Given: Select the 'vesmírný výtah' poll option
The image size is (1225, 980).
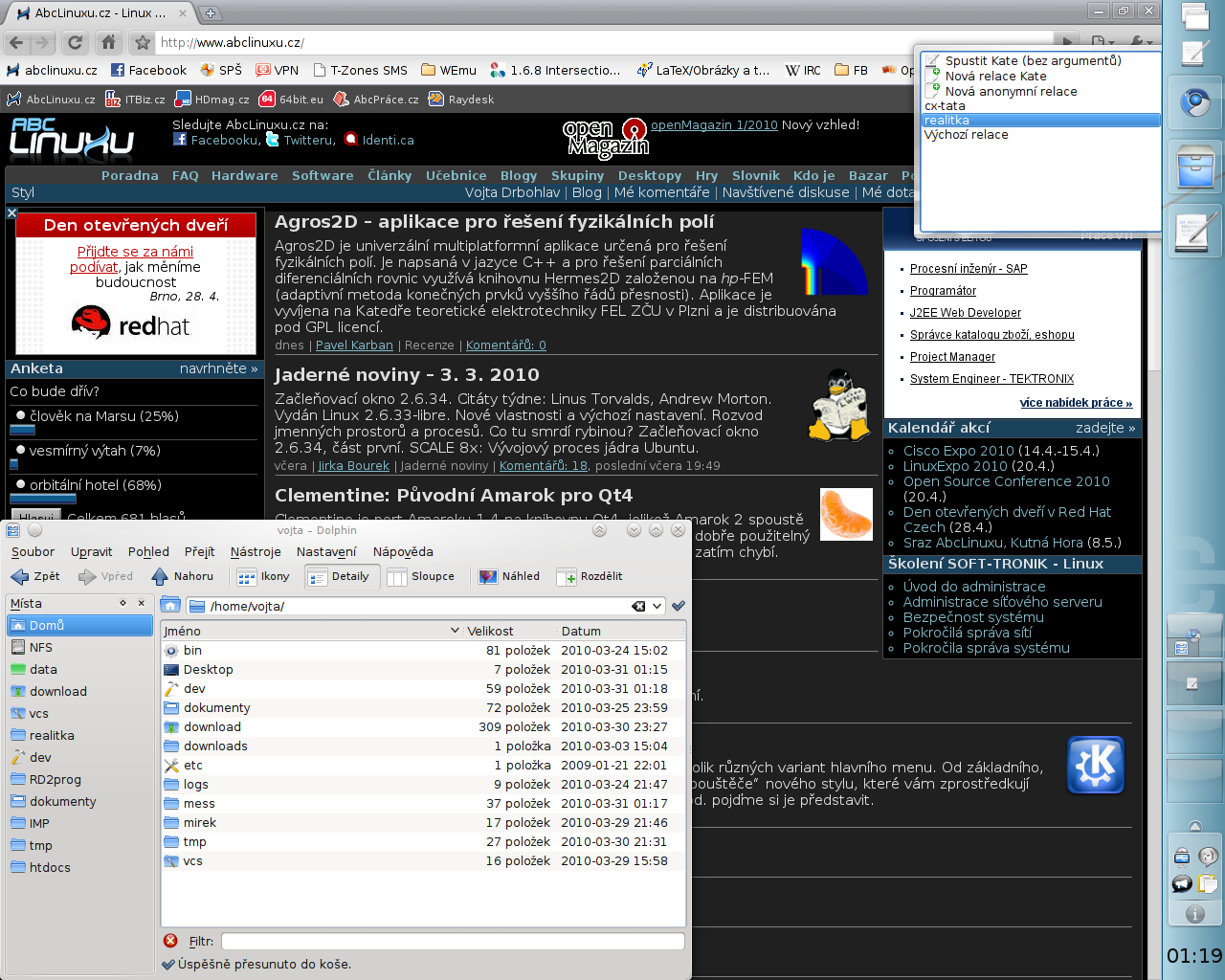Looking at the screenshot, I should click(20, 450).
